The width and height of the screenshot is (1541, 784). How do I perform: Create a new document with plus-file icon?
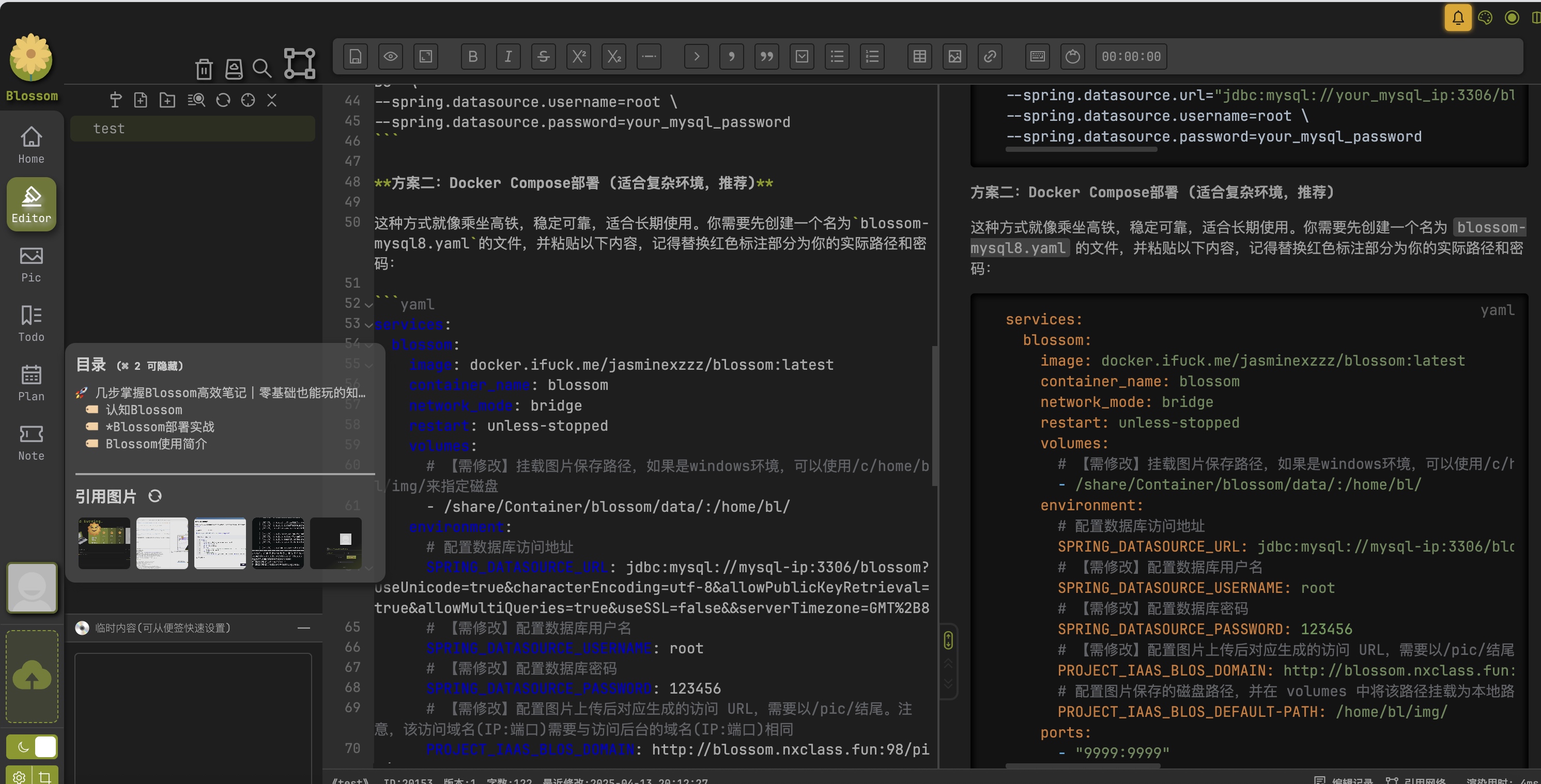(141, 100)
